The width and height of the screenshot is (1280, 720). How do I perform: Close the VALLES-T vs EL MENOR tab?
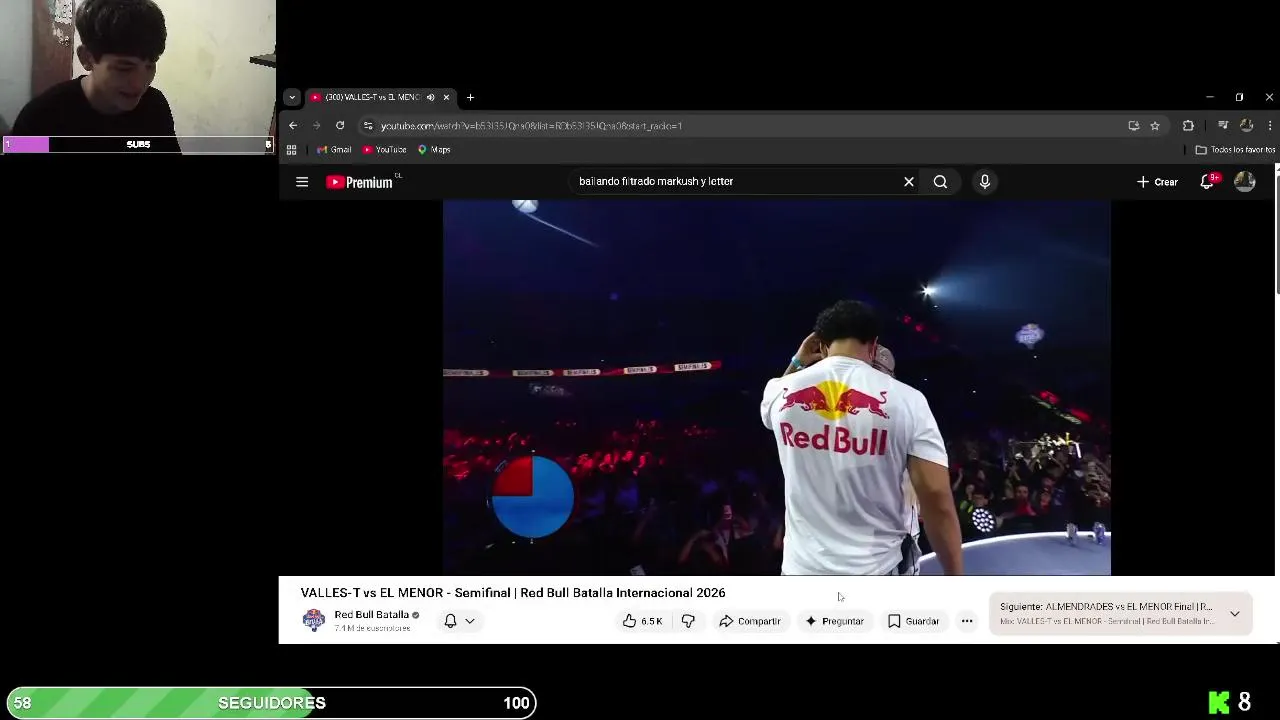point(446,97)
